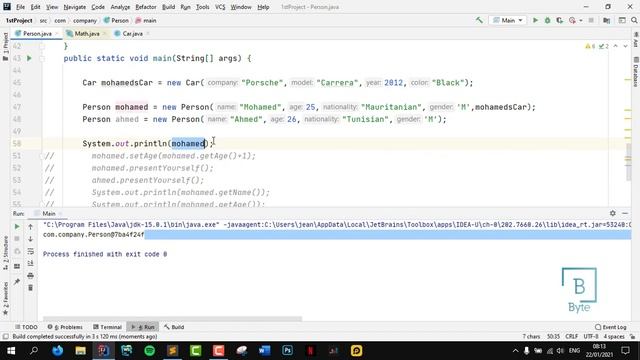
Task: Toggle the Favorites tool window stripe
Action: pos(5,298)
